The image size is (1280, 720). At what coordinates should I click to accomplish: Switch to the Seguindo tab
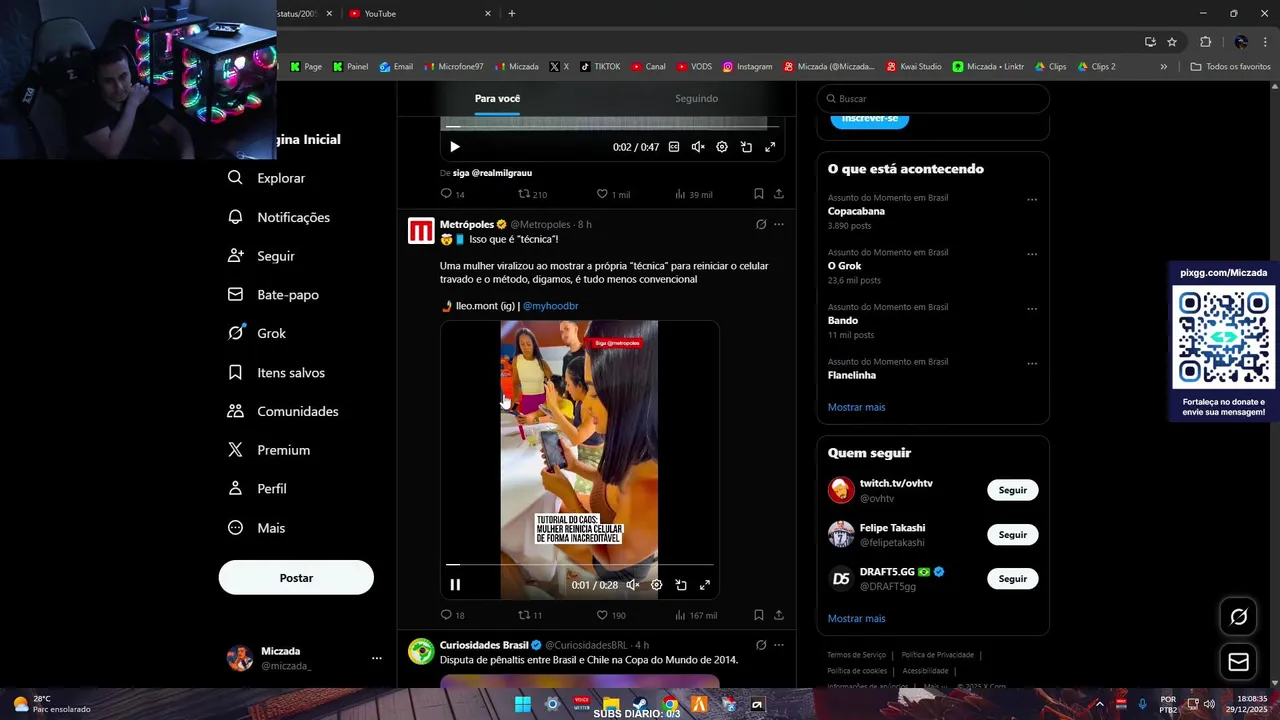(696, 98)
